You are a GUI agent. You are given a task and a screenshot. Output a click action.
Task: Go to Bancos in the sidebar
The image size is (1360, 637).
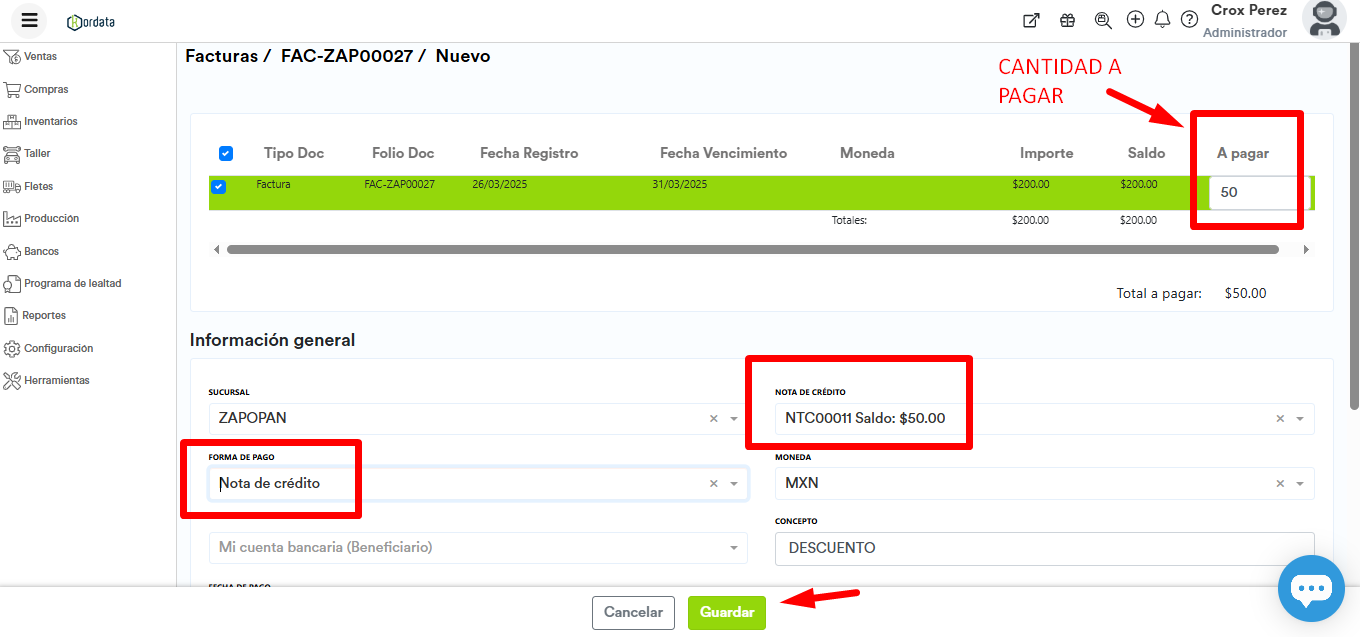(41, 251)
